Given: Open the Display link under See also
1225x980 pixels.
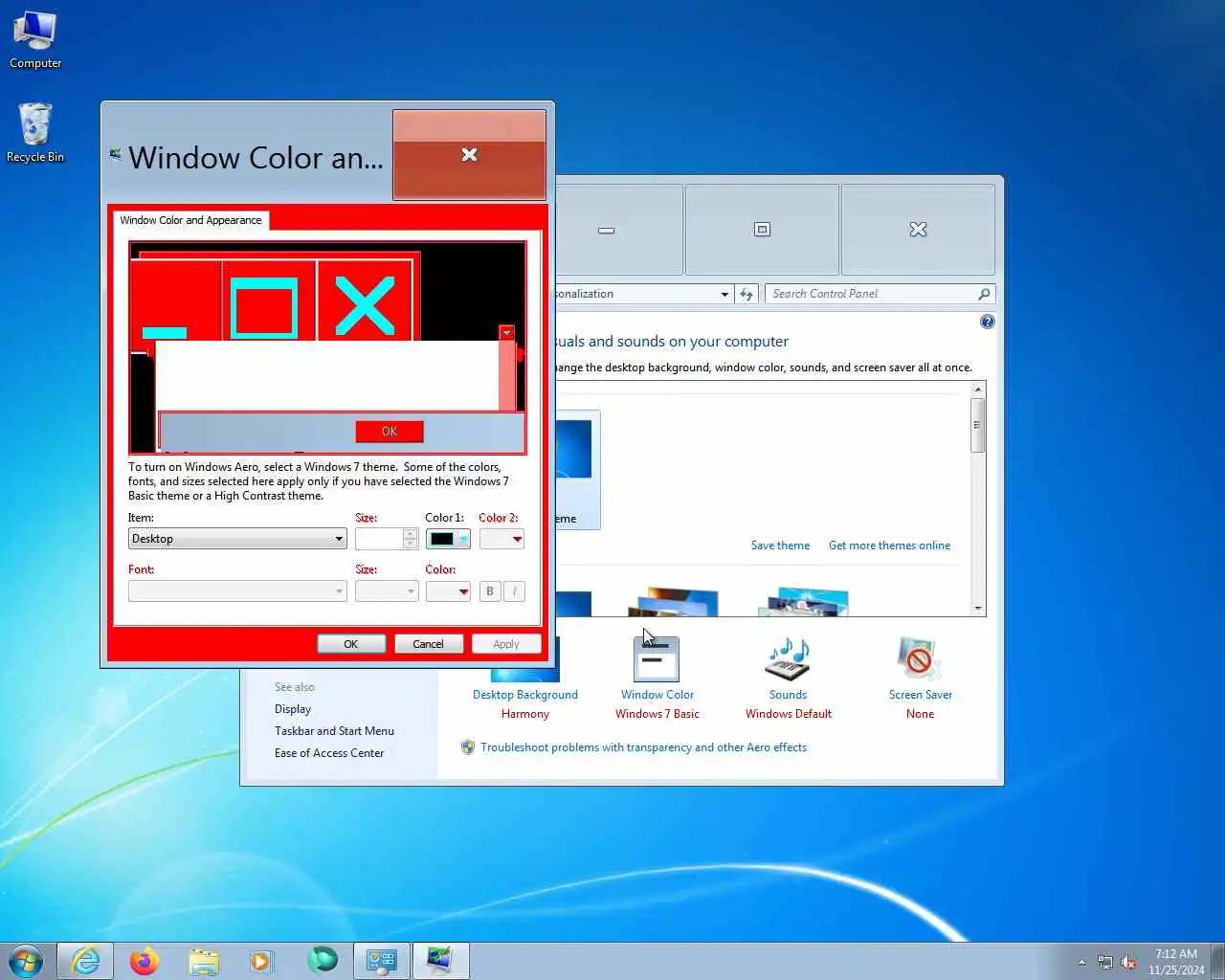Looking at the screenshot, I should coord(293,709).
